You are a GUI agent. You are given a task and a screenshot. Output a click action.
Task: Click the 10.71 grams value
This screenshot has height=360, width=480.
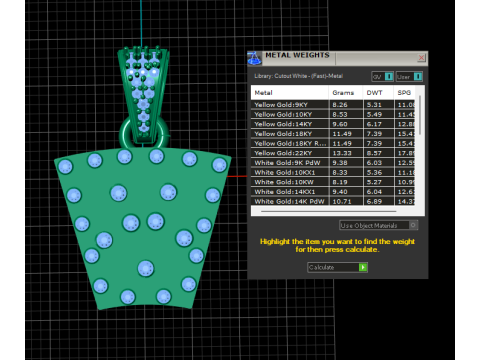click(x=342, y=201)
